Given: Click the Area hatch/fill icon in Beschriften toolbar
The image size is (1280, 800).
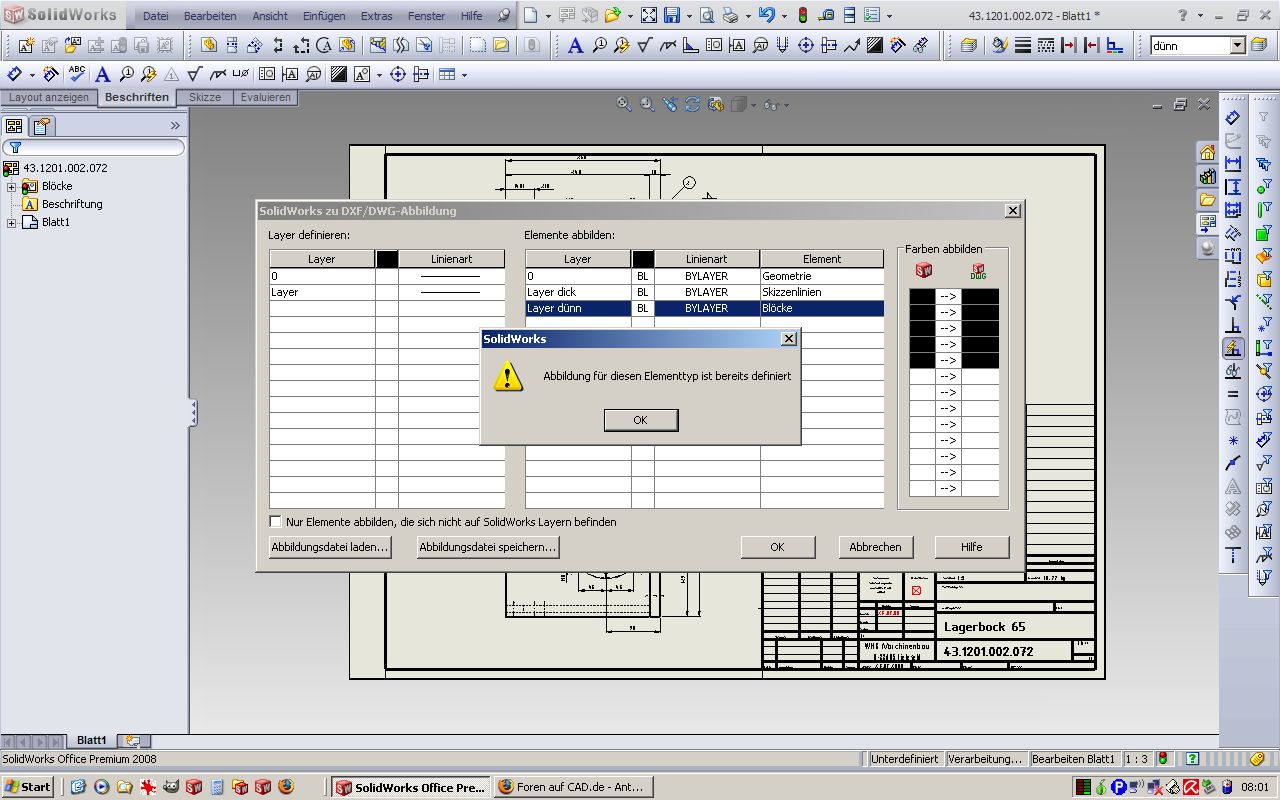Looking at the screenshot, I should pyautogui.click(x=338, y=75).
